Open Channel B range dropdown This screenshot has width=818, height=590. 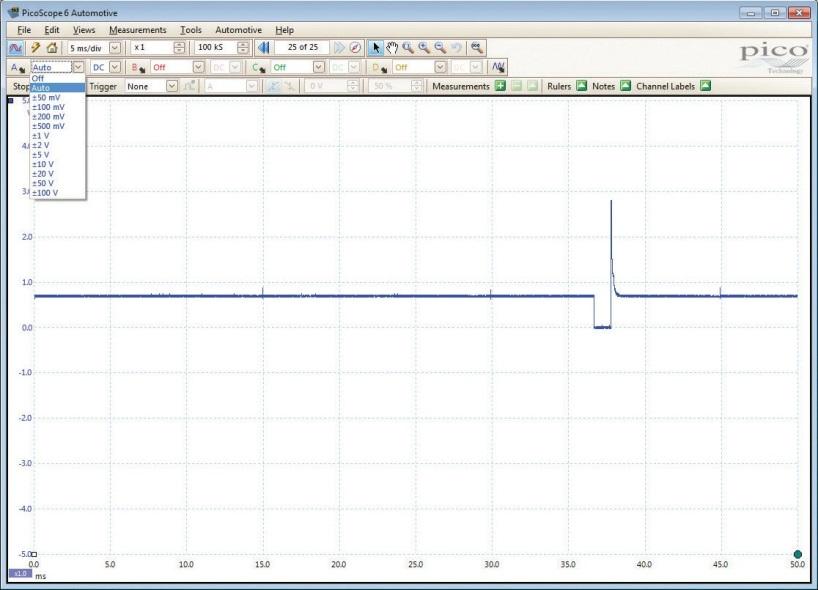coord(198,67)
